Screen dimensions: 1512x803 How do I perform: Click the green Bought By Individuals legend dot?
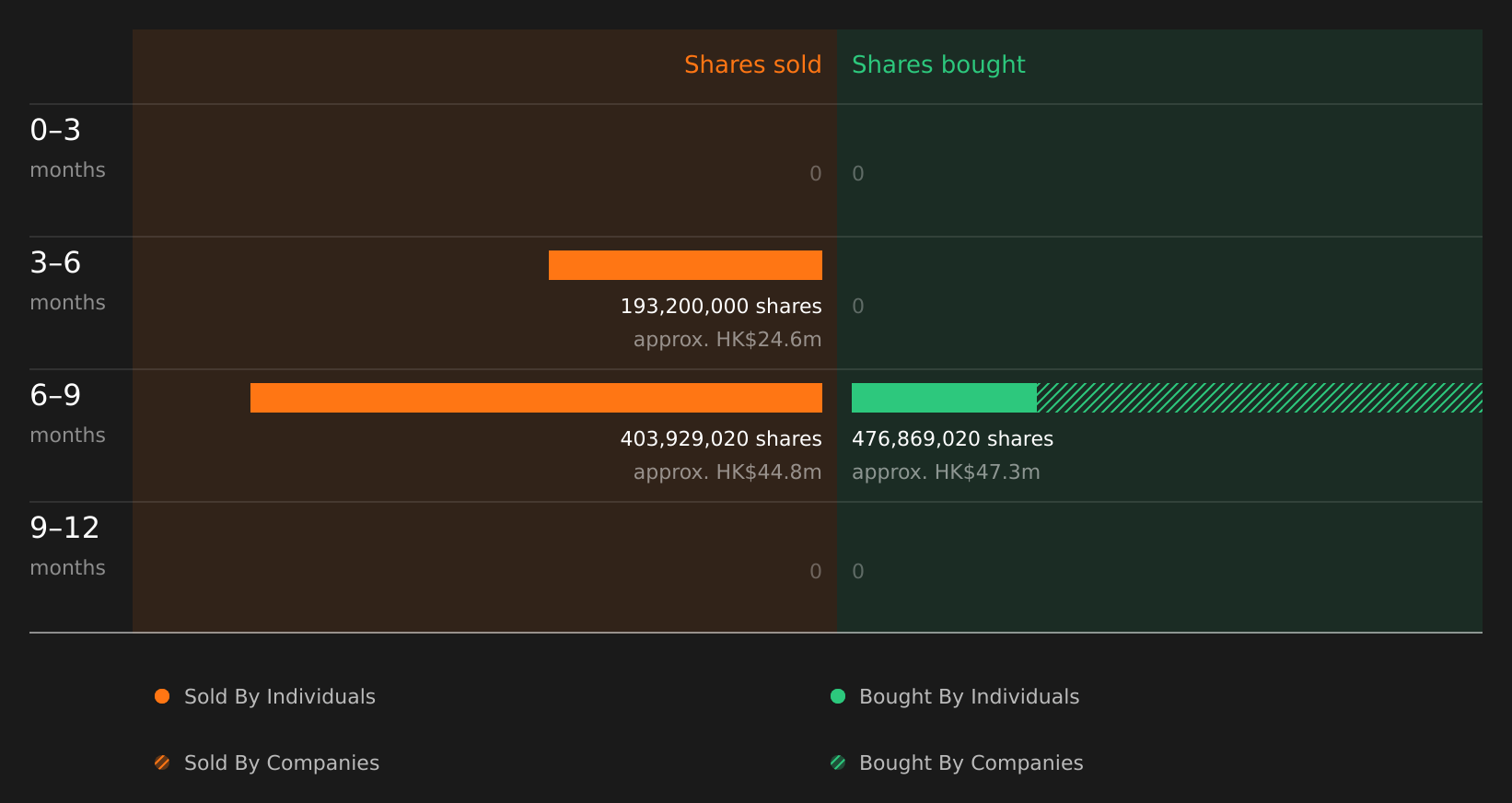pos(838,696)
